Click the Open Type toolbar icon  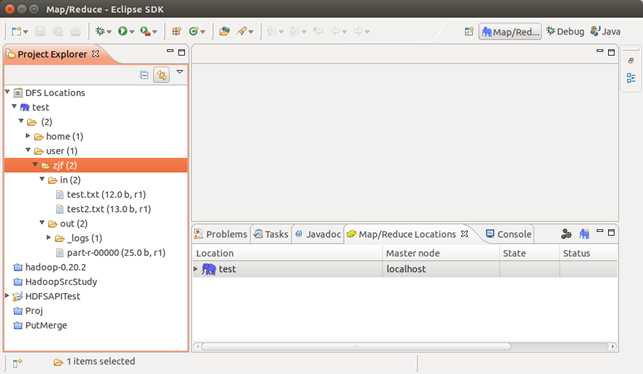tap(224, 31)
